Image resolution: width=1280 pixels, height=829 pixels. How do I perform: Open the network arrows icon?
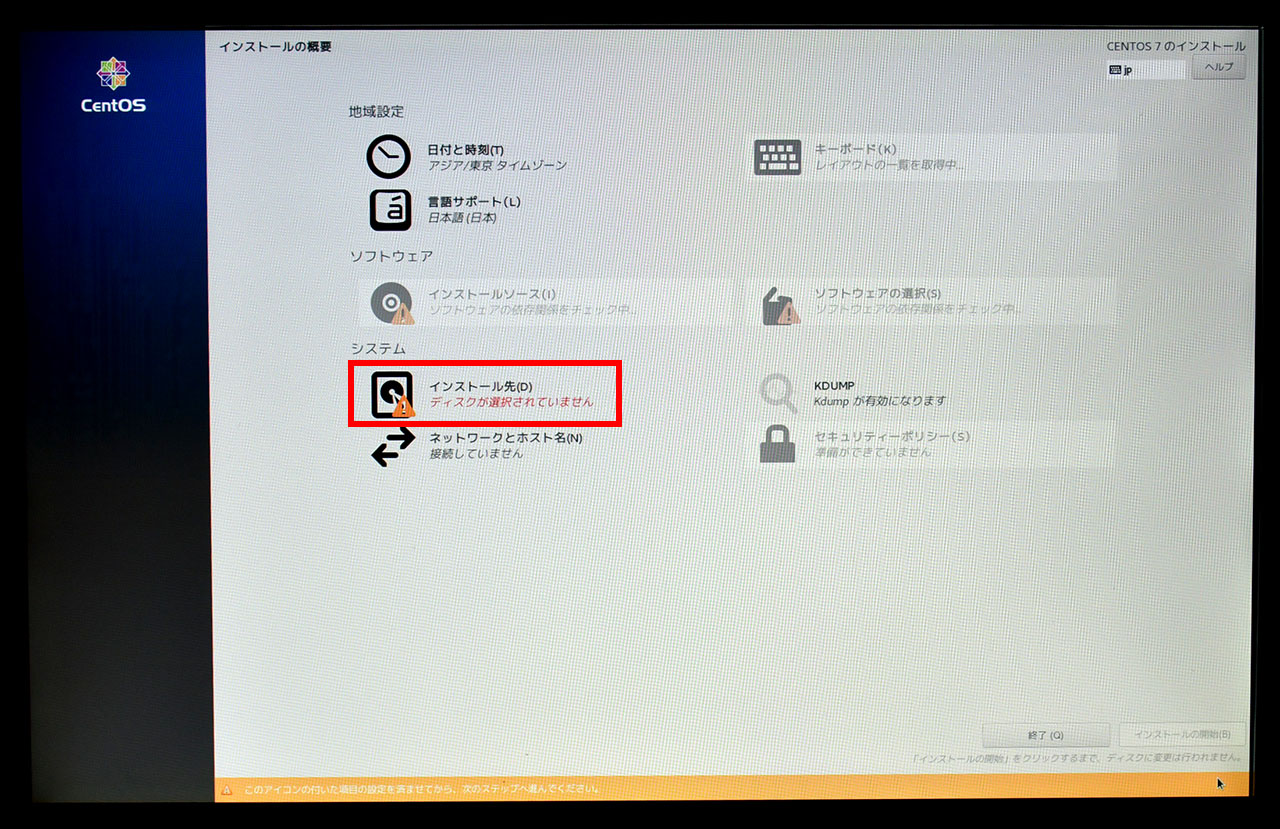click(x=393, y=447)
